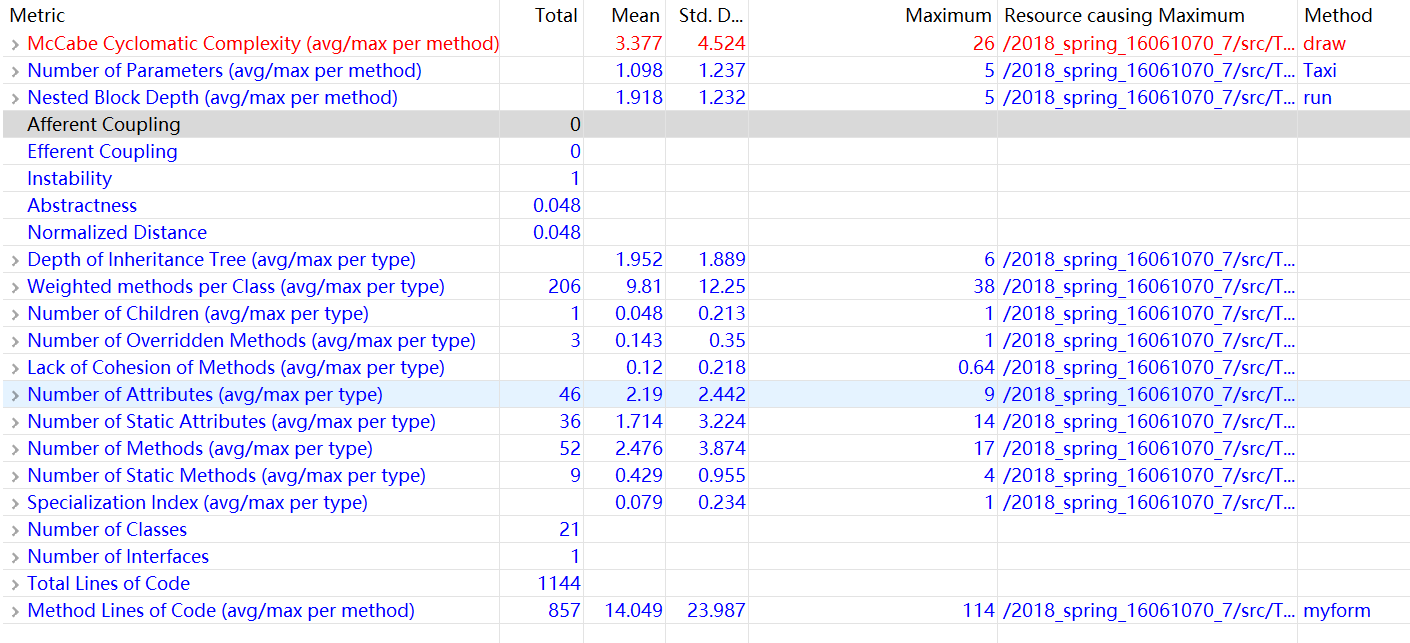The image size is (1410, 643).
Task: Select Number of Children label
Action: click(x=198, y=314)
